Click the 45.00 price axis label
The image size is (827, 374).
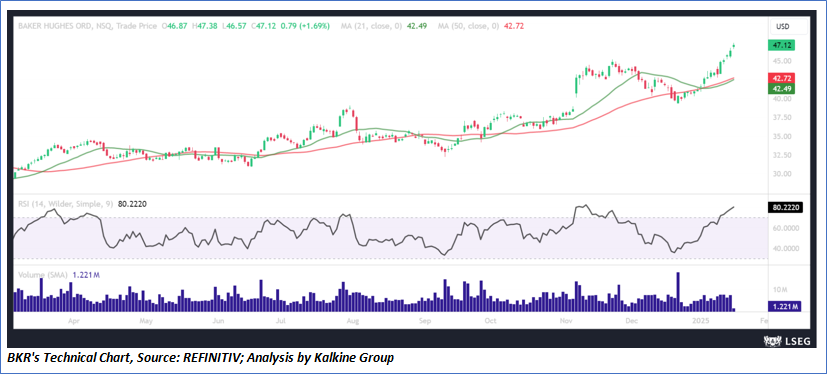pos(782,61)
